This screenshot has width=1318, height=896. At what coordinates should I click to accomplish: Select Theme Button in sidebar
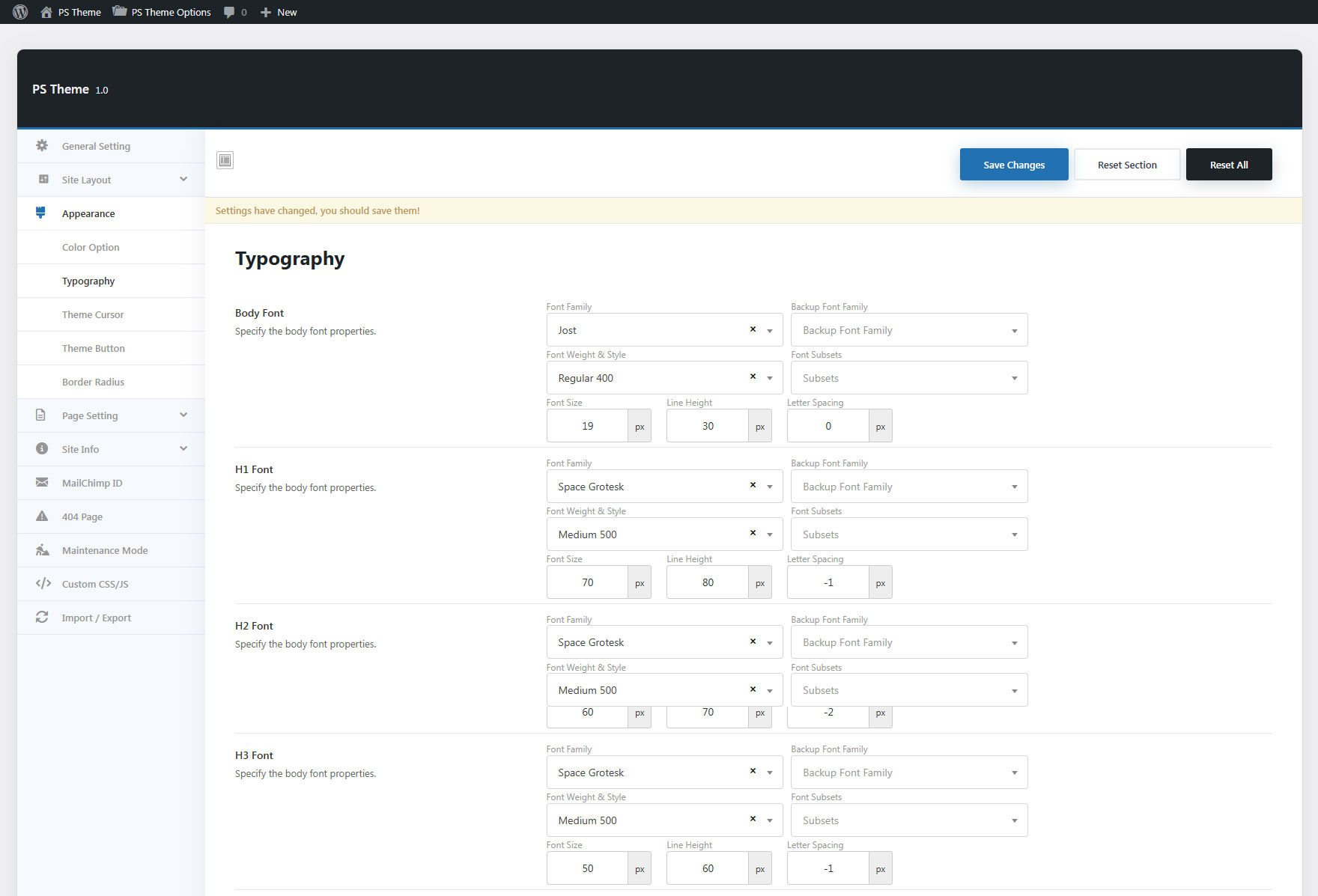pos(94,348)
